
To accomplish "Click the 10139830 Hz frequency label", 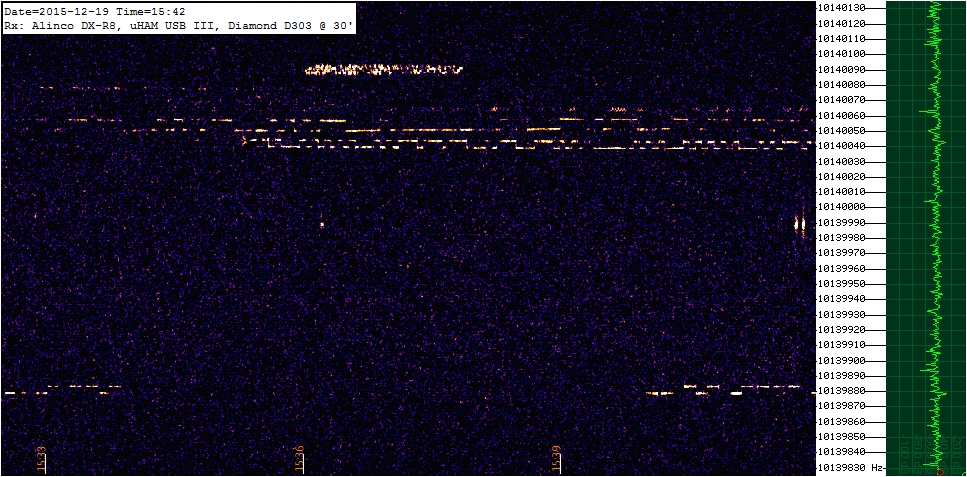I will (851, 468).
